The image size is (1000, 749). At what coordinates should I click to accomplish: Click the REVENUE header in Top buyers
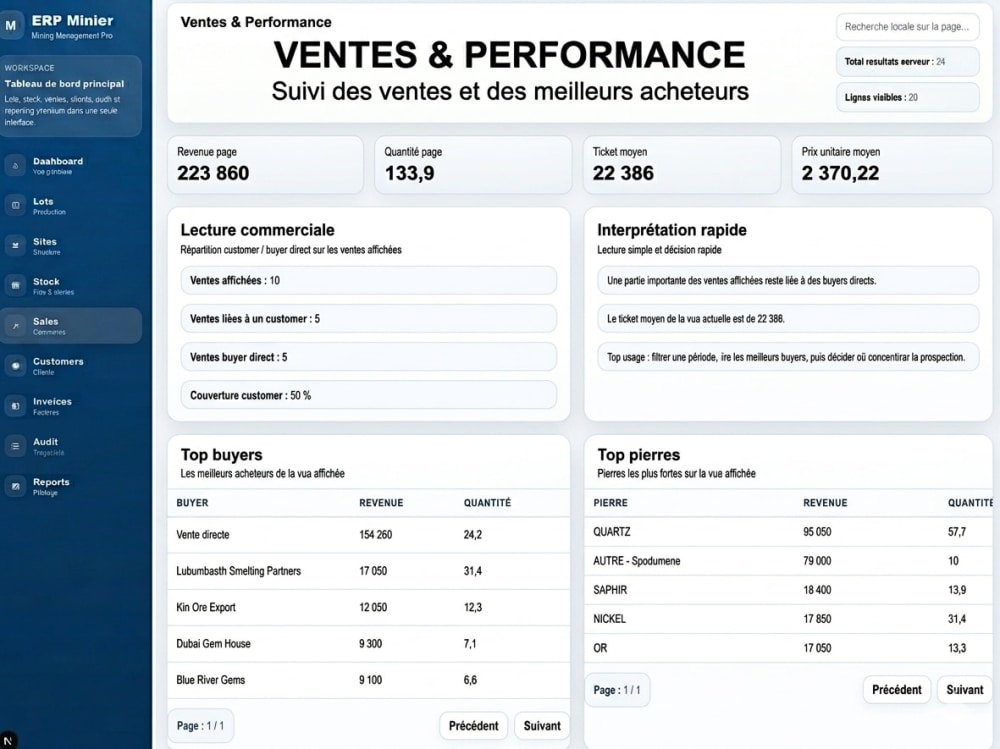[381, 503]
